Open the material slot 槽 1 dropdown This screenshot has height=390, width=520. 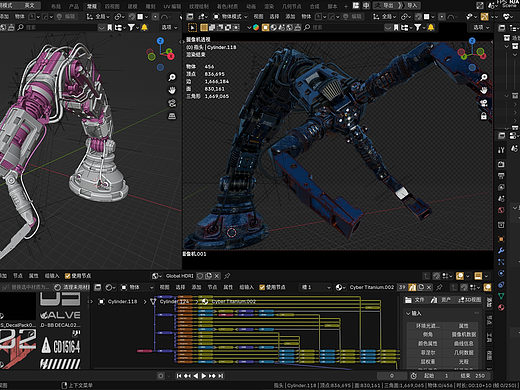(316, 287)
